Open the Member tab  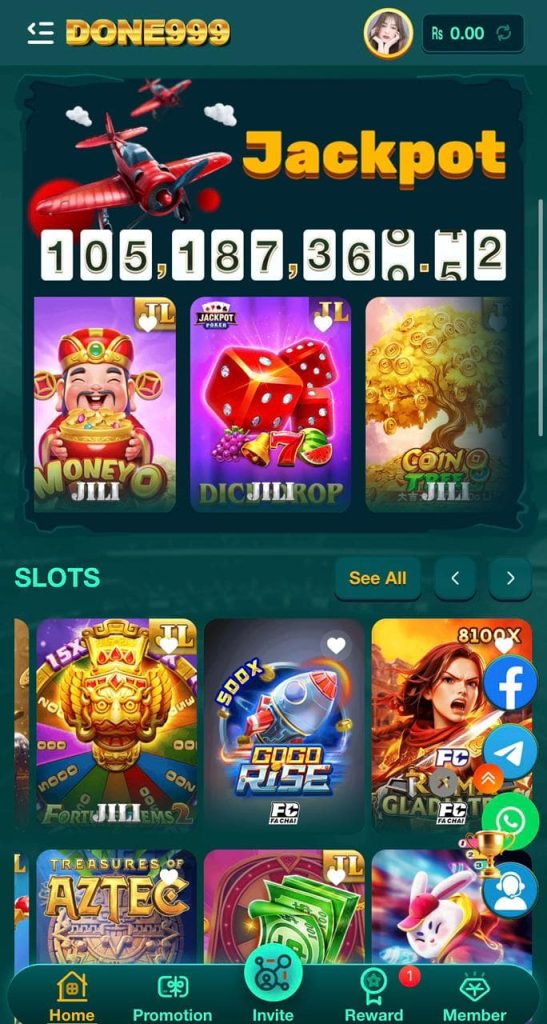point(475,997)
